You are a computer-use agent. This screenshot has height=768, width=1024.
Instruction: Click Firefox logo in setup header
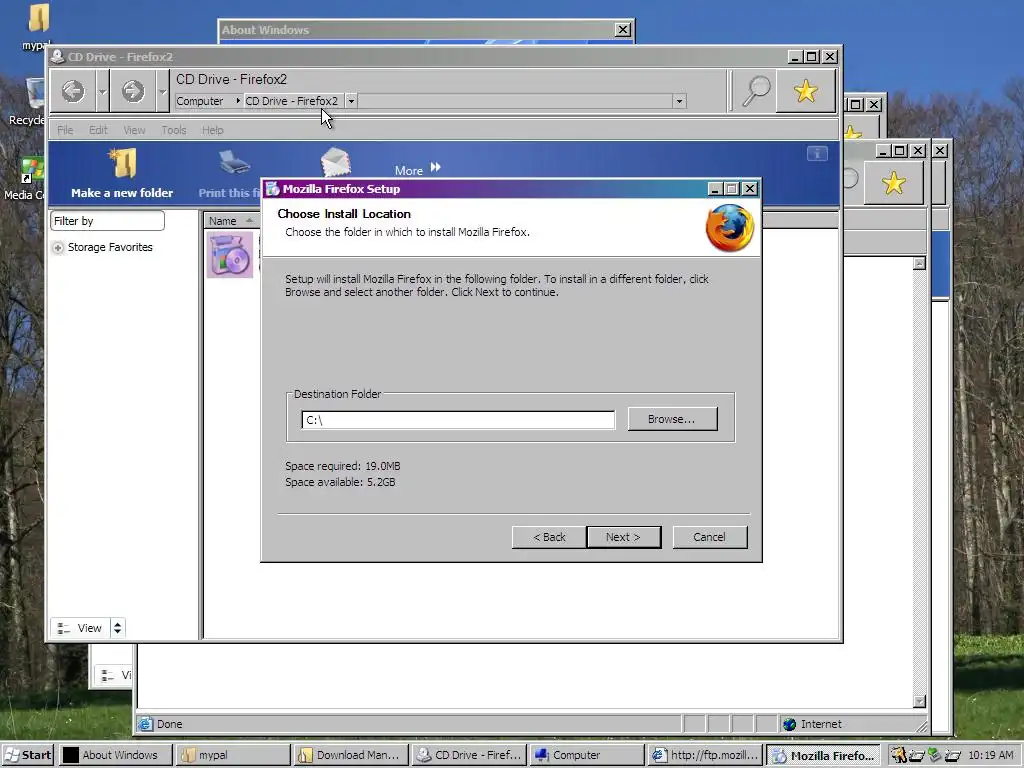(x=729, y=228)
